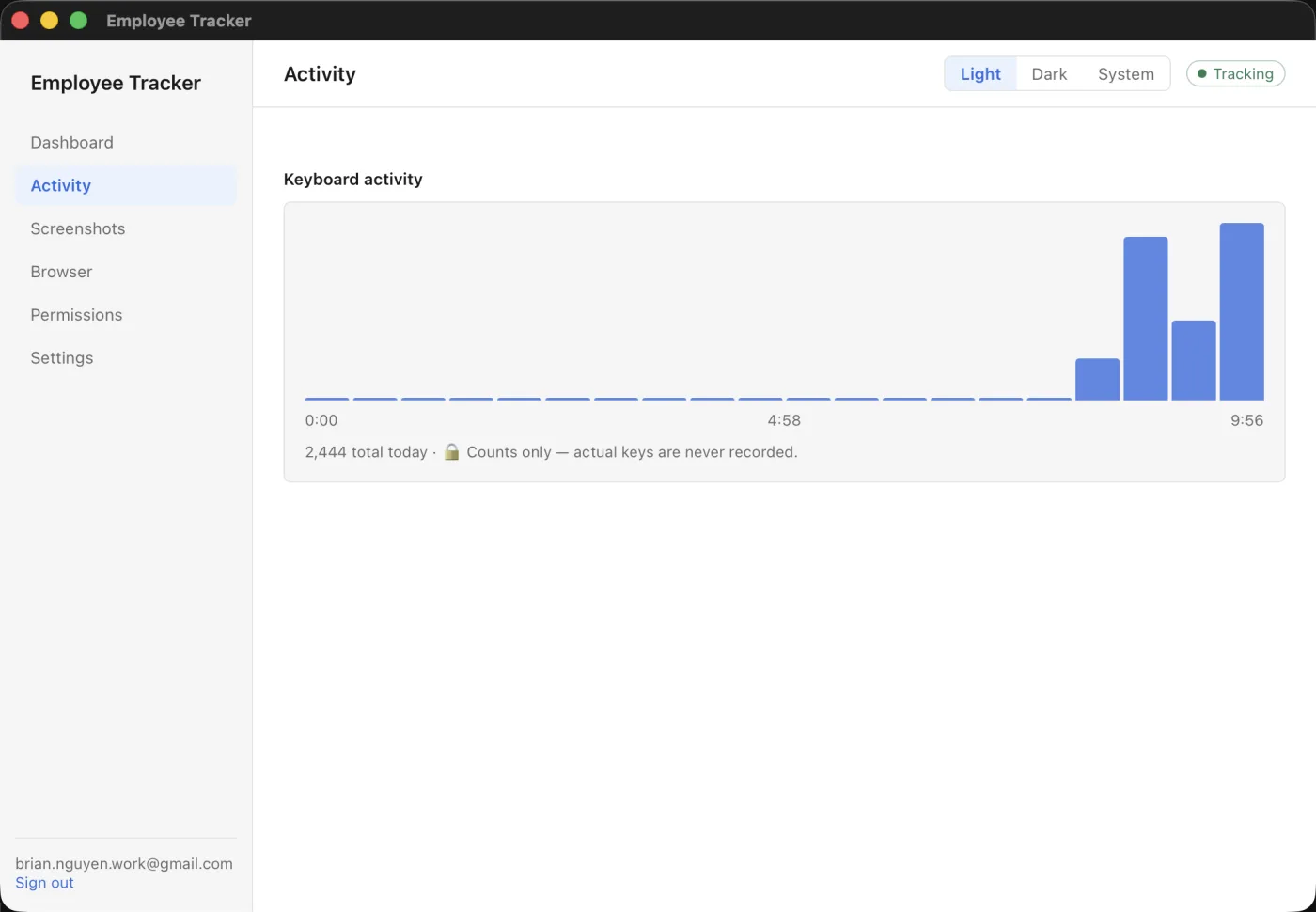The width and height of the screenshot is (1316, 912).
Task: Click the lock icon beside Counts only
Action: (451, 452)
